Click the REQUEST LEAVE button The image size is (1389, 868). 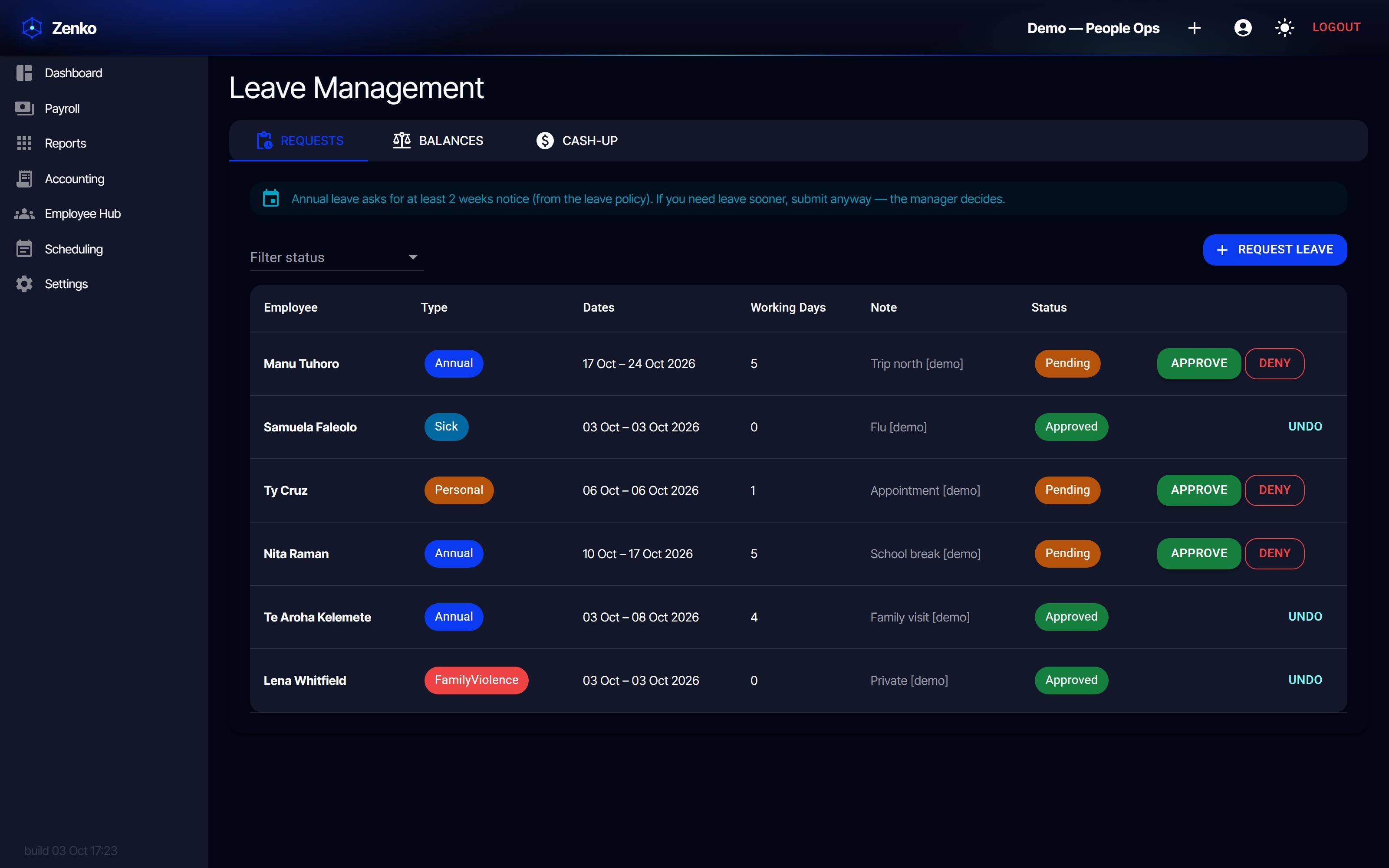pos(1275,250)
